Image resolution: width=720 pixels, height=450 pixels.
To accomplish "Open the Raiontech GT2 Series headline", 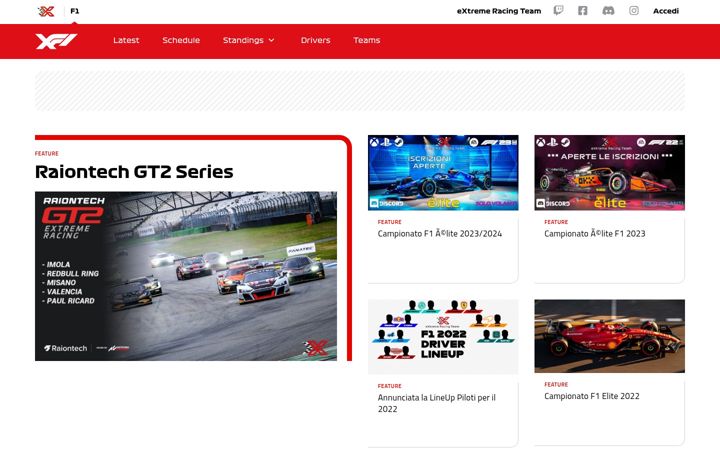I will coord(134,172).
